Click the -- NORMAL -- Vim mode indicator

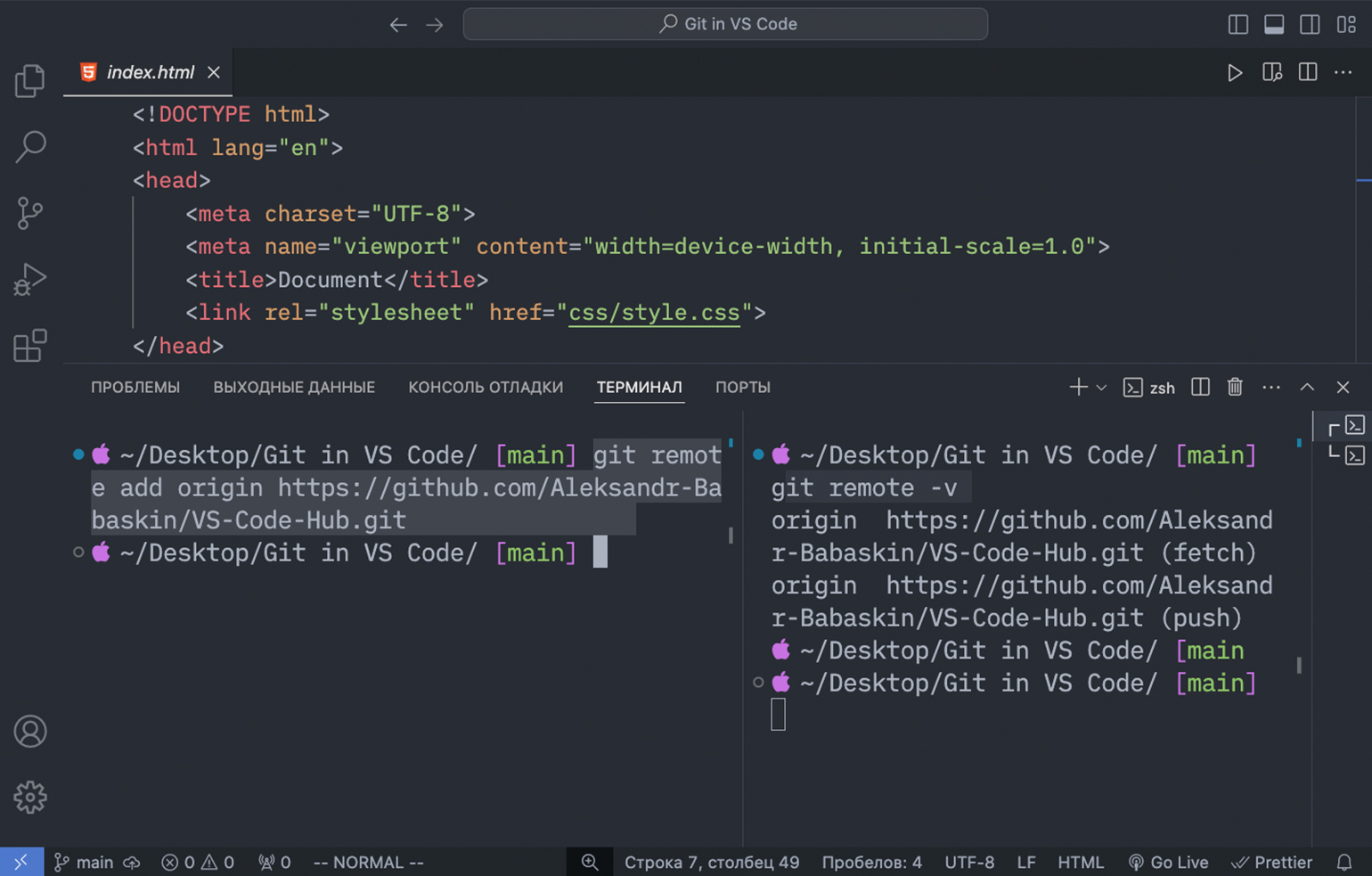click(368, 862)
